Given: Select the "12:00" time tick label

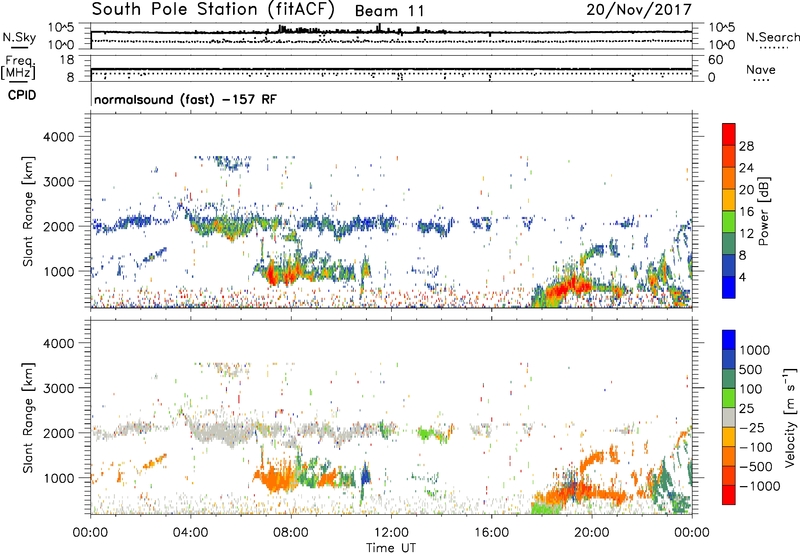Looking at the screenshot, I should click(391, 533).
